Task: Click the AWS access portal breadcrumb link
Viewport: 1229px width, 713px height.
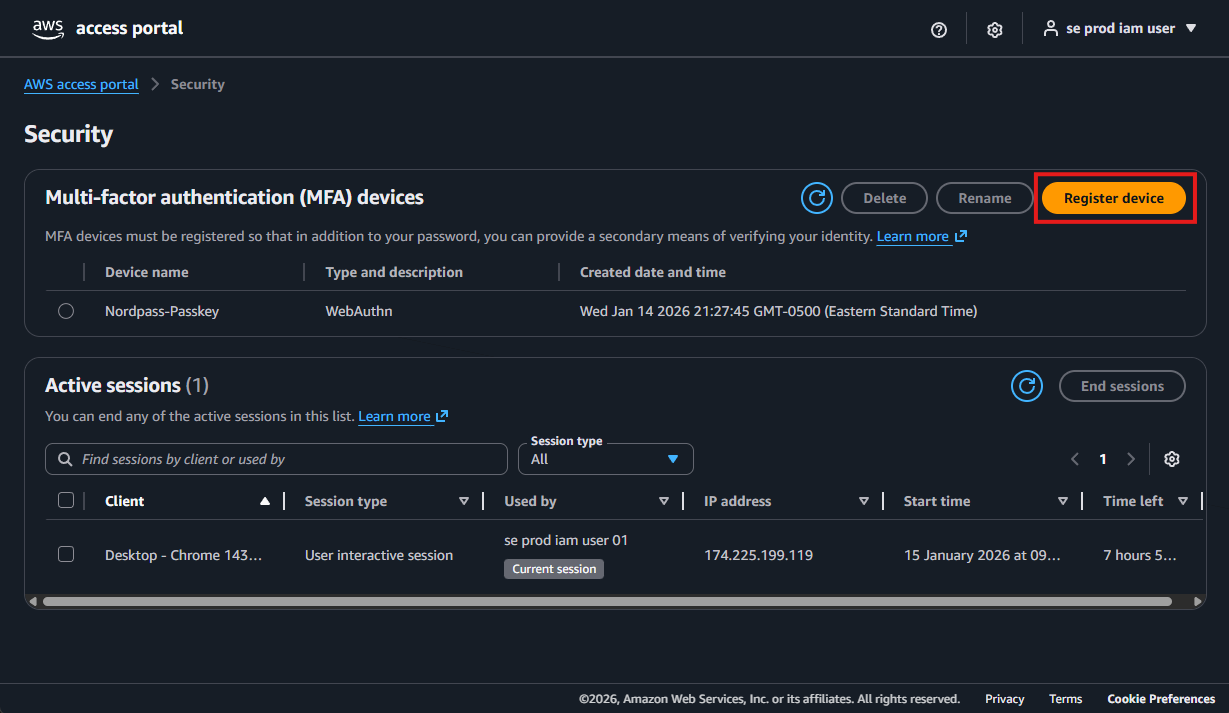Action: tap(81, 84)
